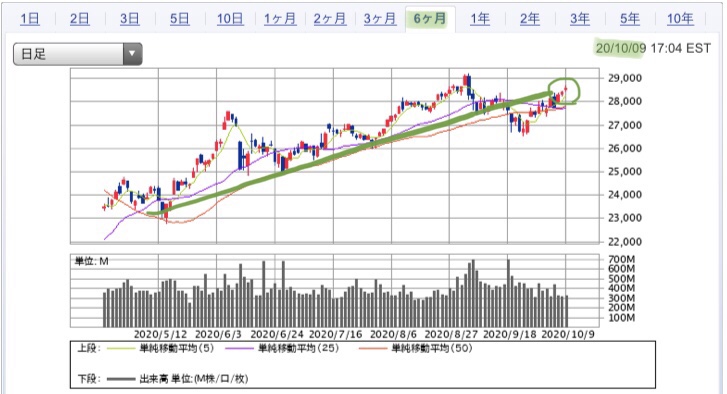The width and height of the screenshot is (727, 394).
Task: Select the 1日 time range tab
Action: (30, 19)
